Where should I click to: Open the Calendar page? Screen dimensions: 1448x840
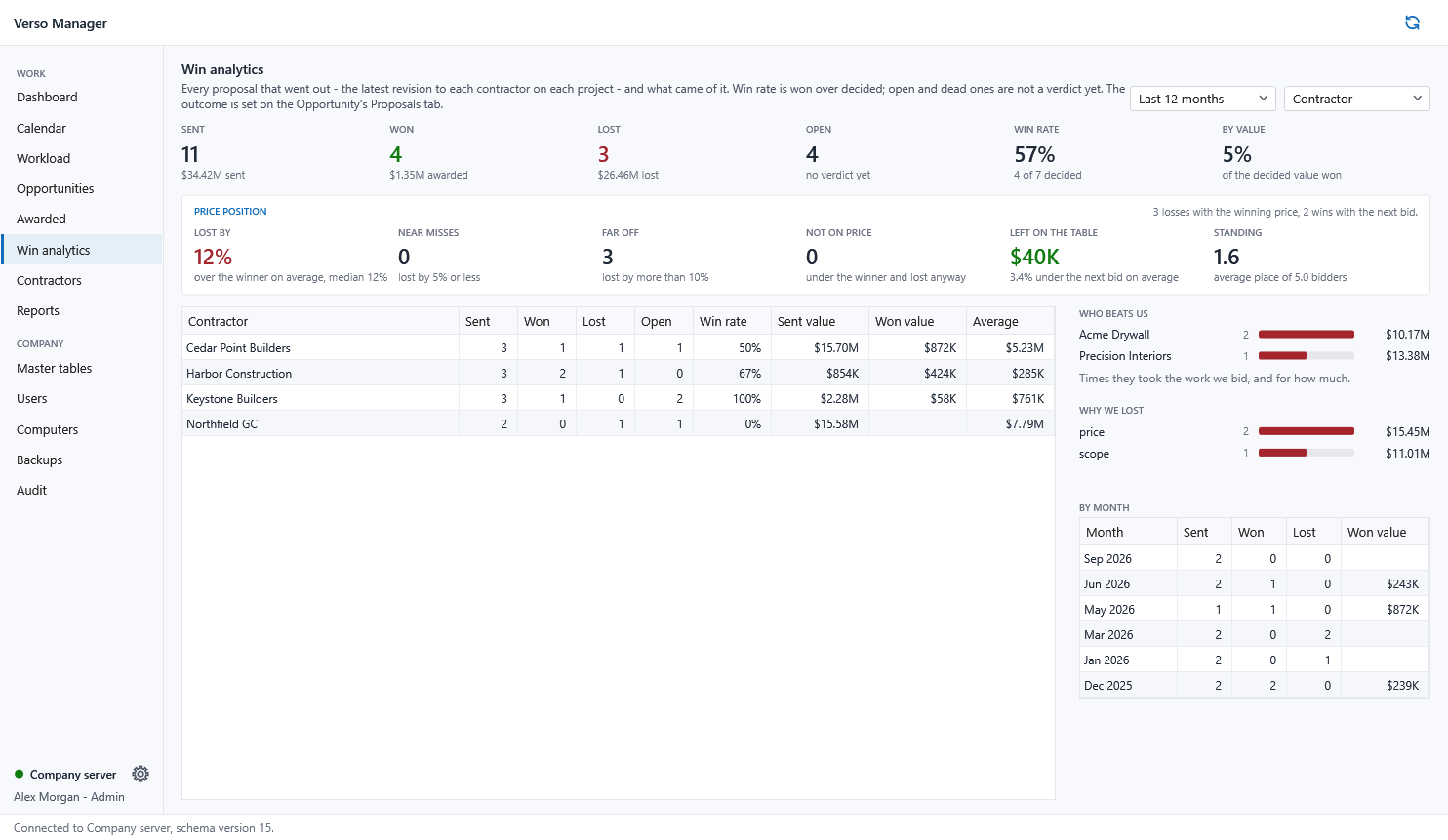(x=82, y=128)
